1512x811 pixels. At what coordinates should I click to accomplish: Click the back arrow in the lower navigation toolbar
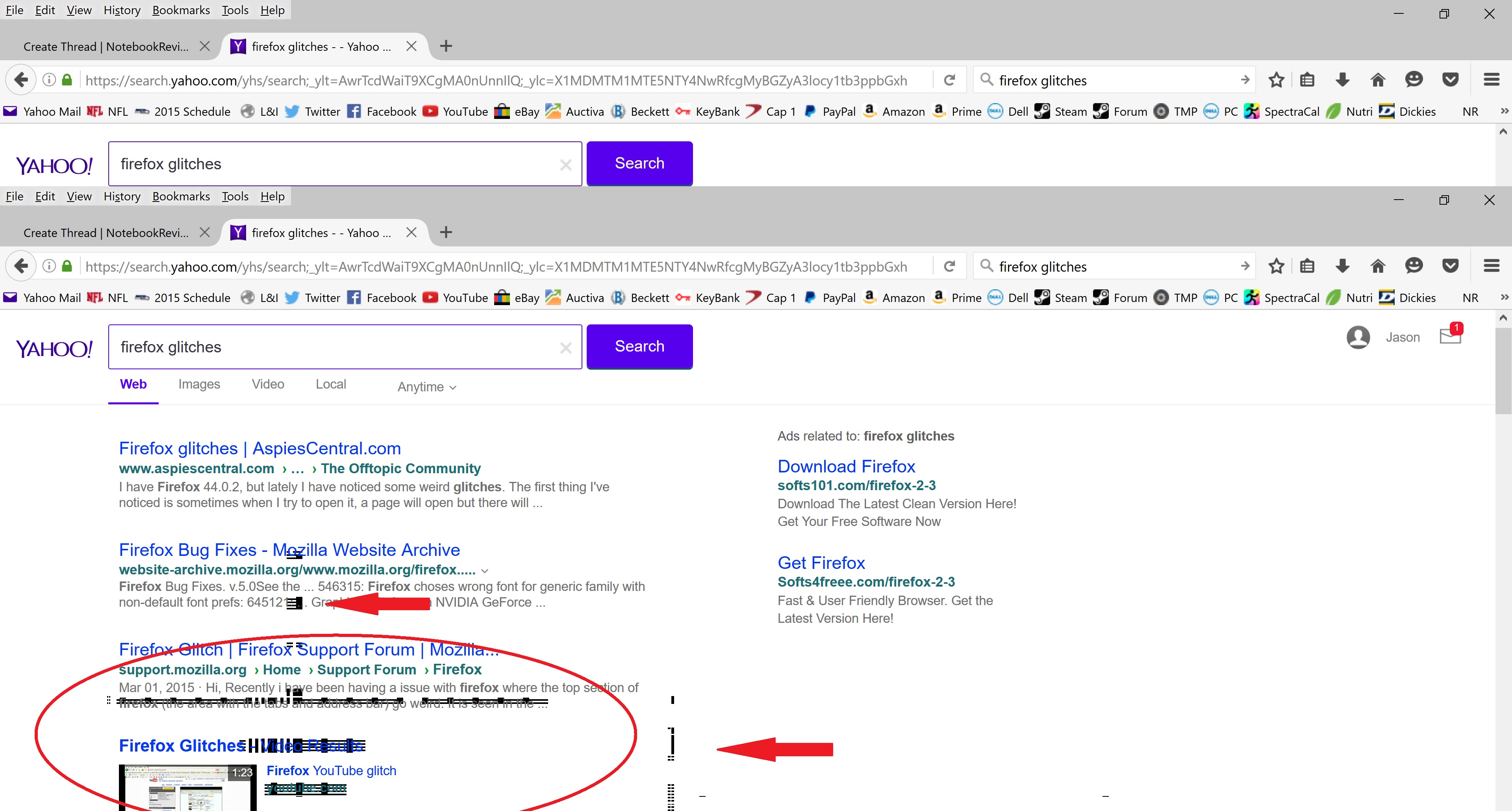(x=21, y=266)
